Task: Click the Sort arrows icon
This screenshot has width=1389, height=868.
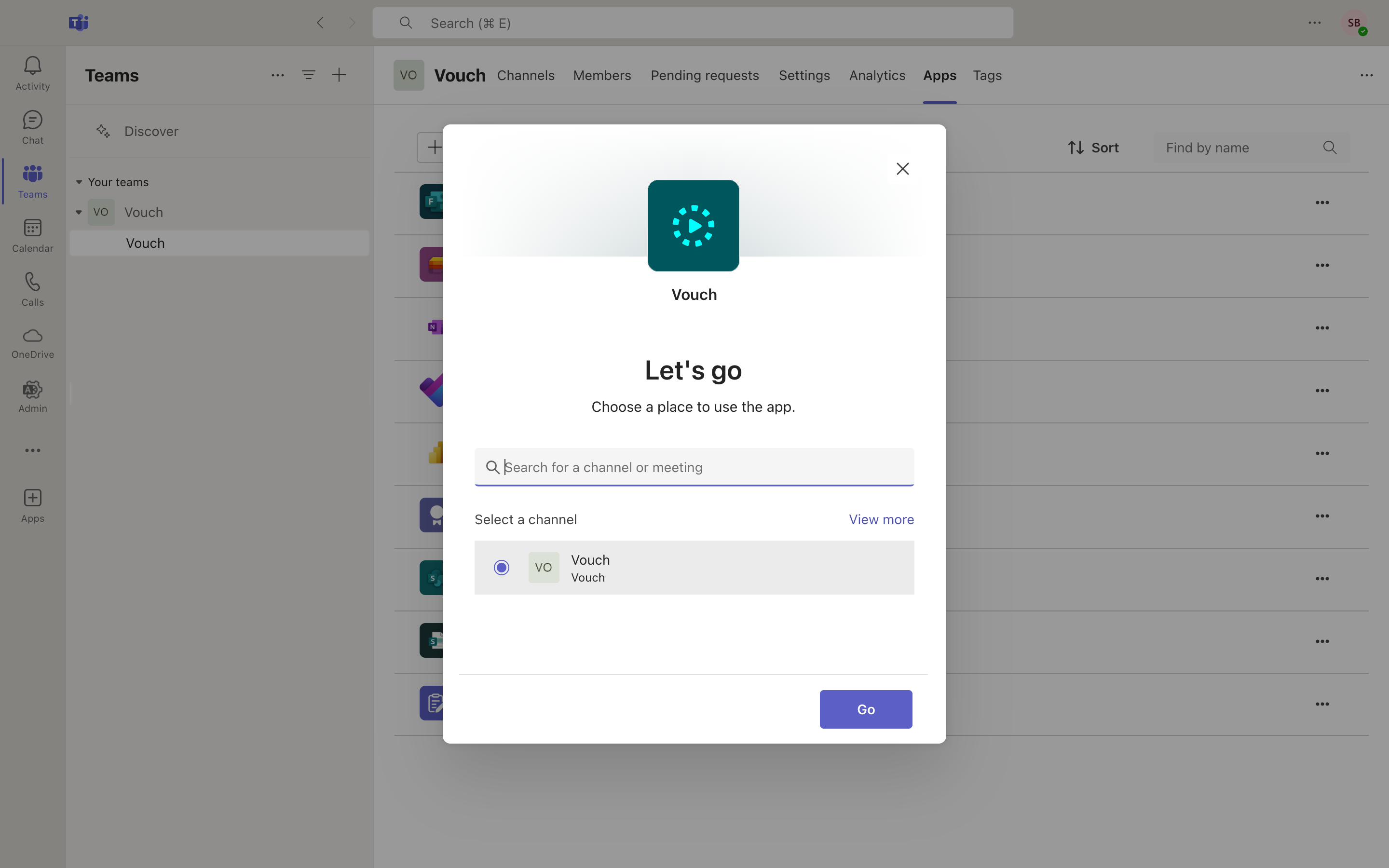Action: click(1076, 148)
